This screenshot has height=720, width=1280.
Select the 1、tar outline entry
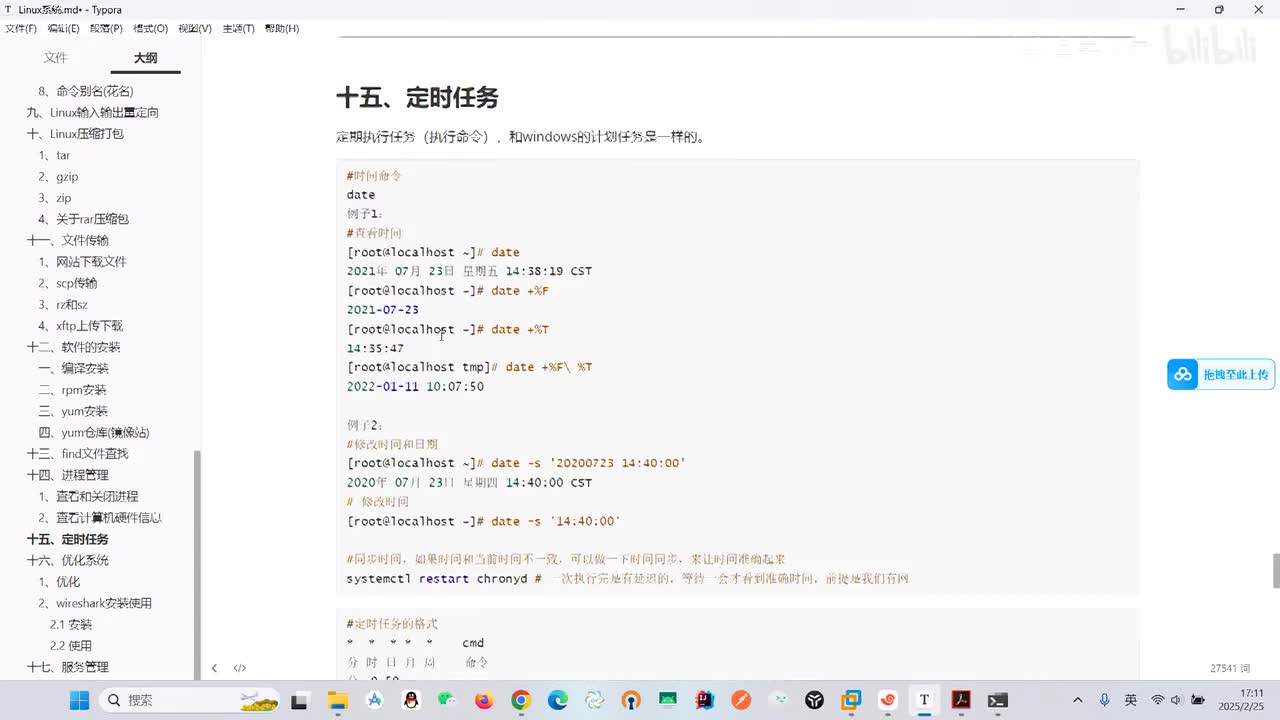click(54, 155)
